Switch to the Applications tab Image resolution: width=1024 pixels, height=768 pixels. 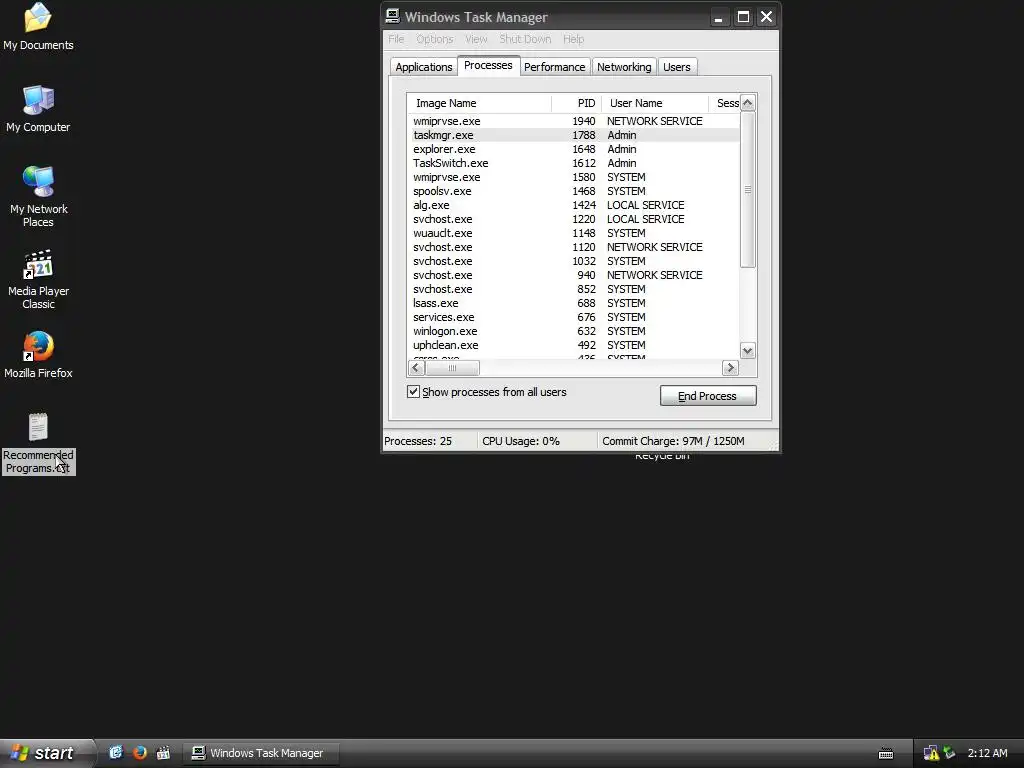click(x=423, y=67)
